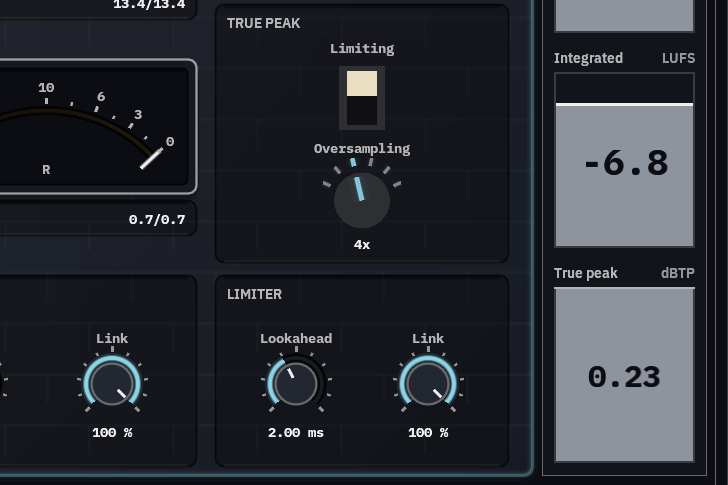Click the 4x oversampling value
Image resolution: width=728 pixels, height=485 pixels.
[x=362, y=245]
